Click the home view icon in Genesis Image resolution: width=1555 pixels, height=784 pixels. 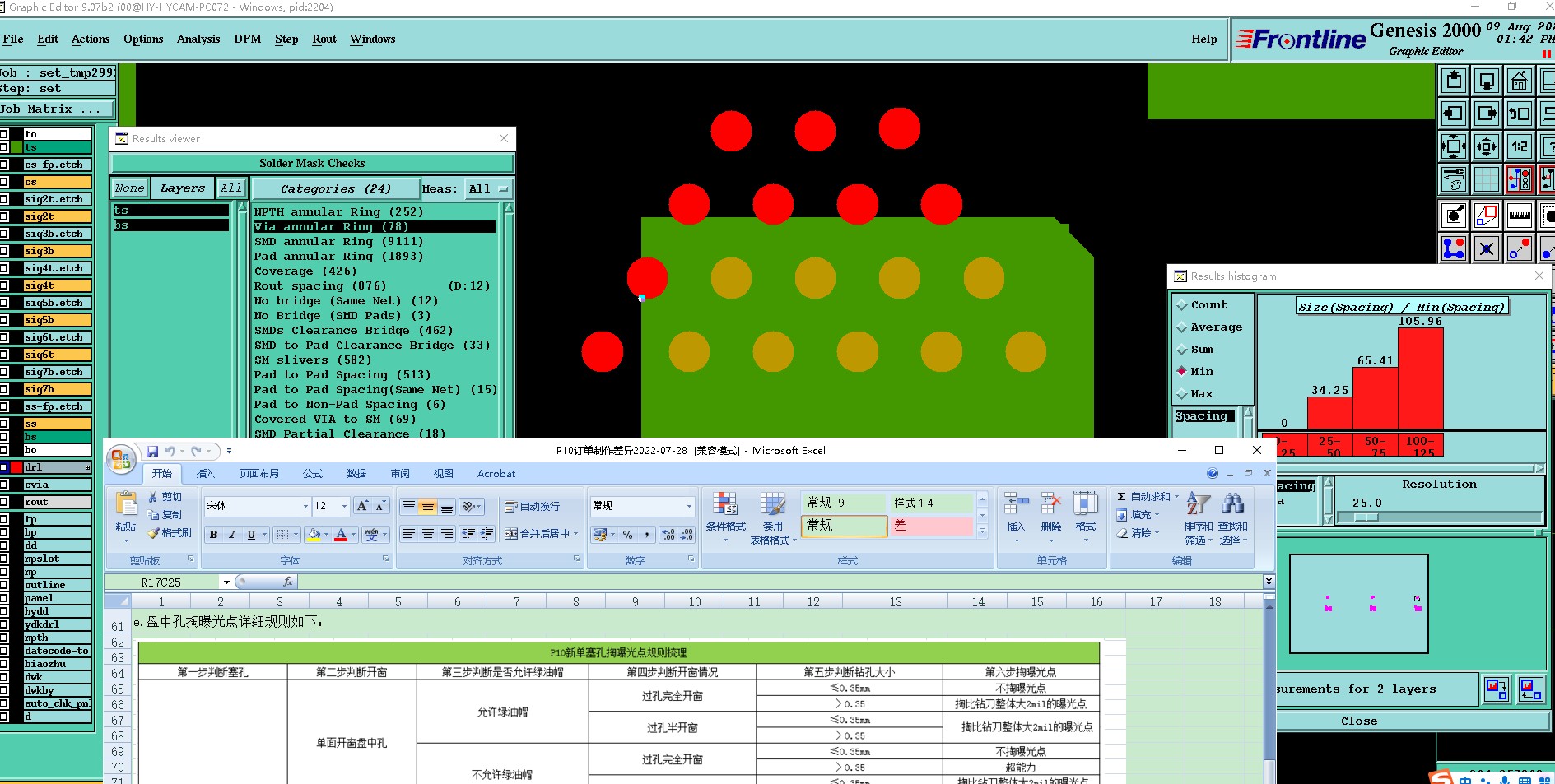(1520, 81)
